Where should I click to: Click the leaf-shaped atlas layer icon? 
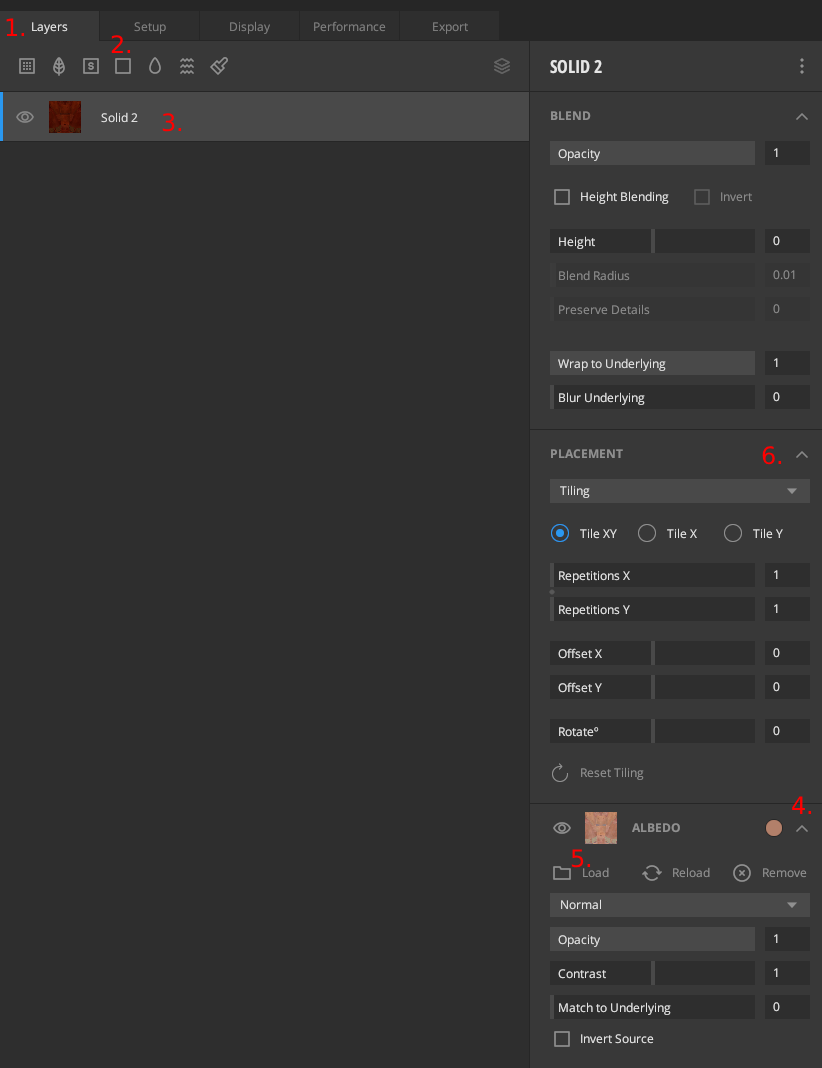(59, 66)
